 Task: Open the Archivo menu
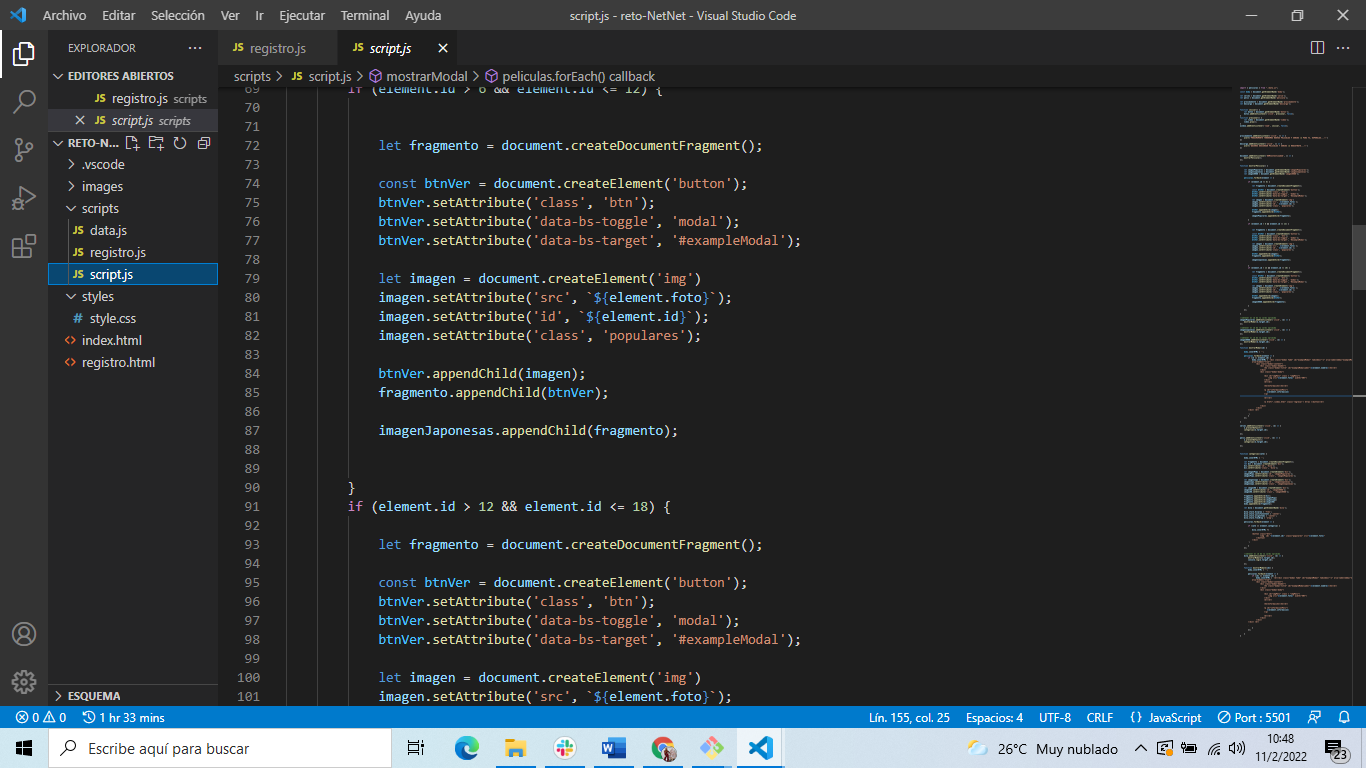tap(64, 15)
